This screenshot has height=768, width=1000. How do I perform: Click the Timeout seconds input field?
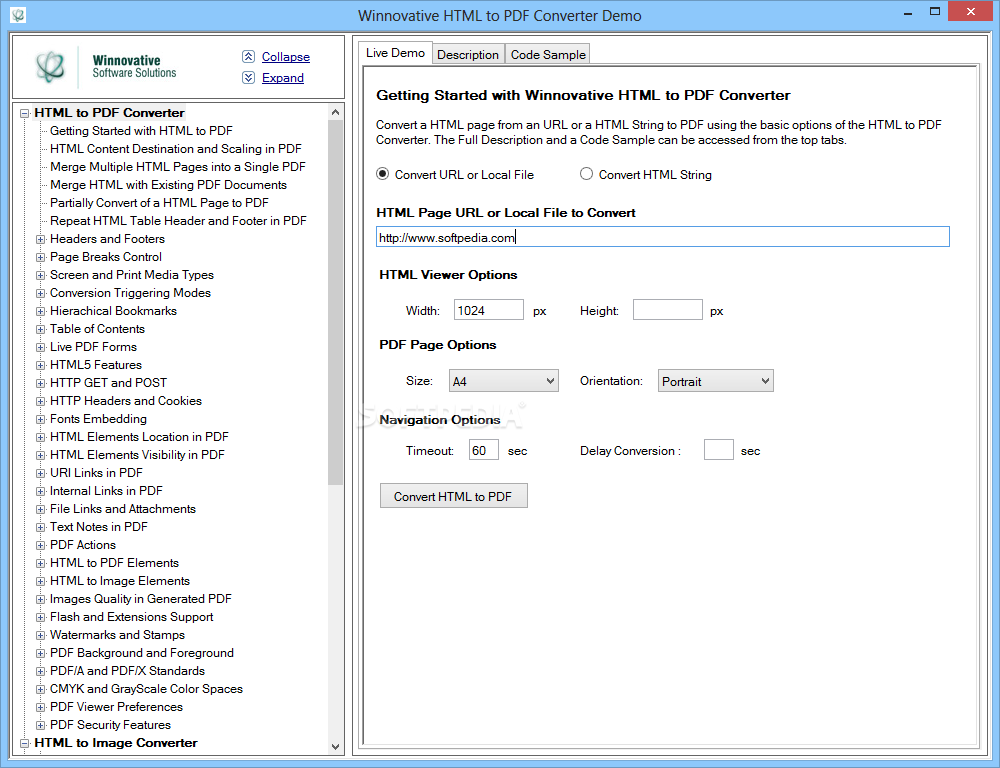pyautogui.click(x=483, y=450)
